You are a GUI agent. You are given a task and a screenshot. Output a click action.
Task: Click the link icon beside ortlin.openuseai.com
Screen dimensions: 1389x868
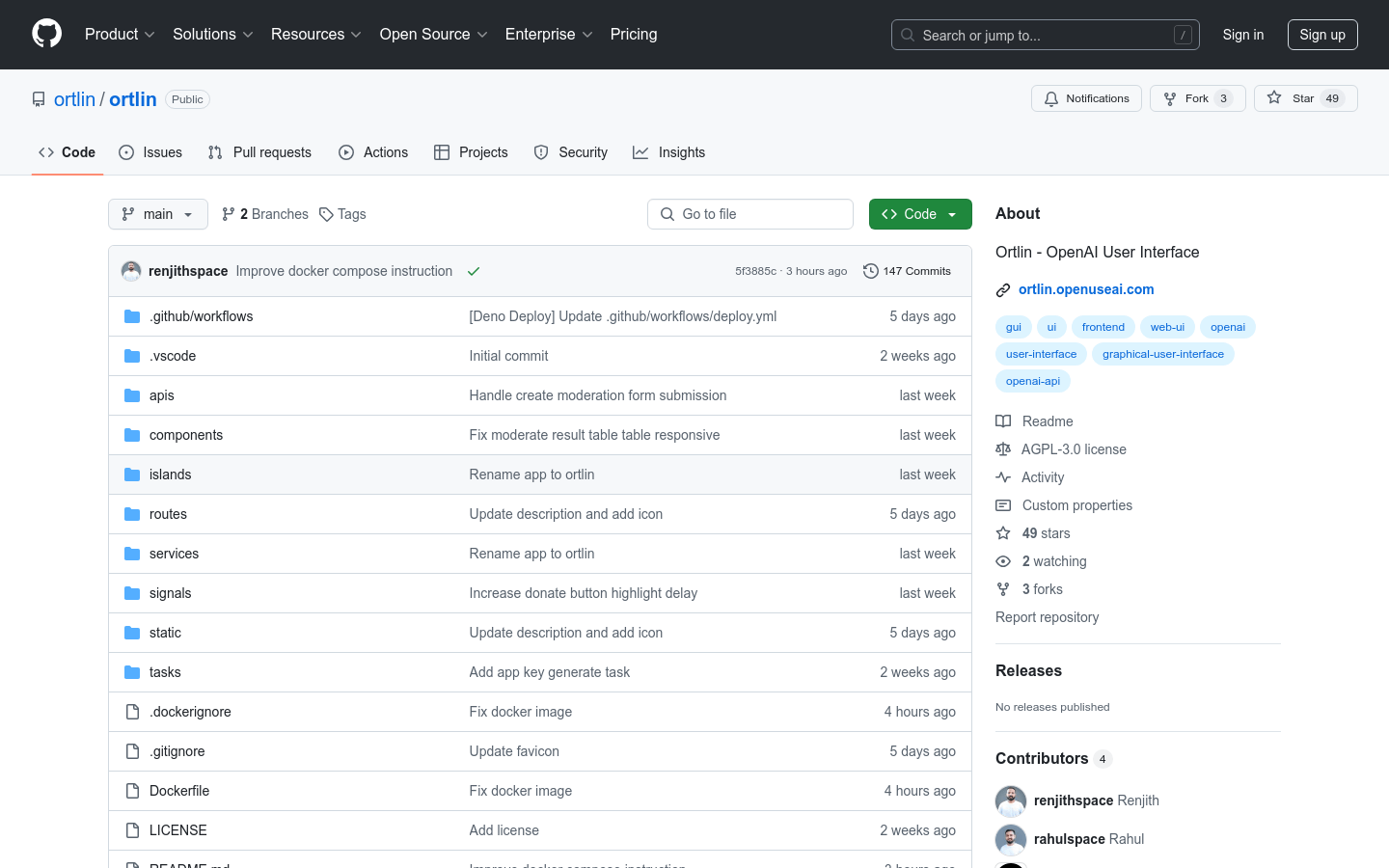pyautogui.click(x=1003, y=290)
